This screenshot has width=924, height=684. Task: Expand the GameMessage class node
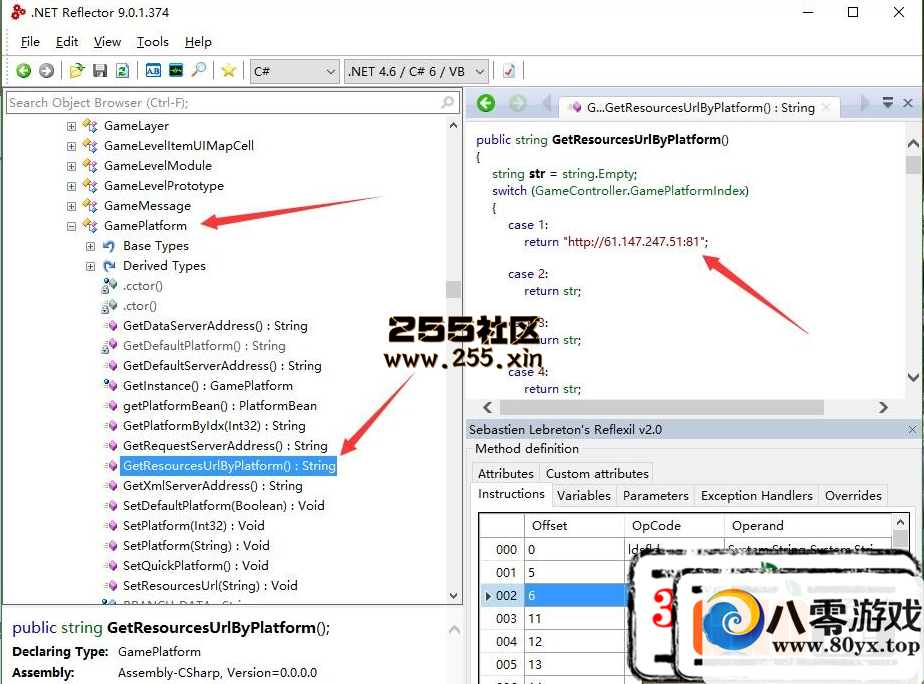click(x=71, y=206)
